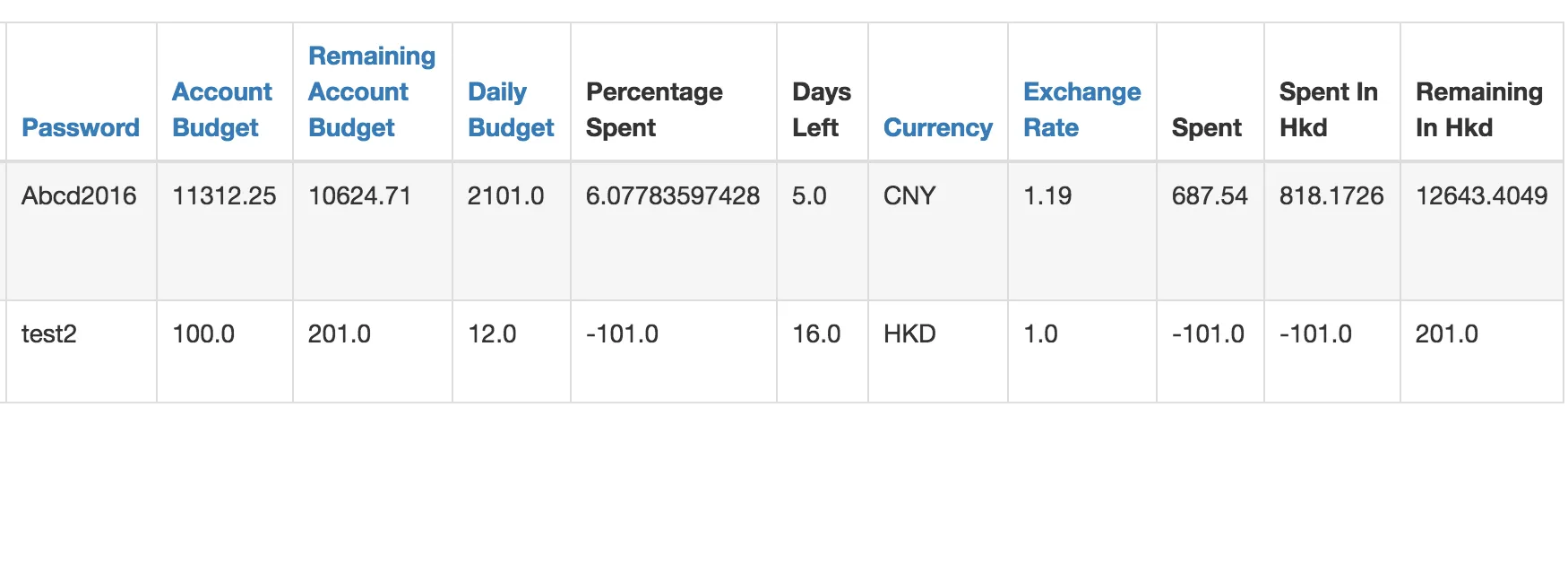Click the HKD currency cell
Viewport: 1568px width, 563px height.
[909, 333]
